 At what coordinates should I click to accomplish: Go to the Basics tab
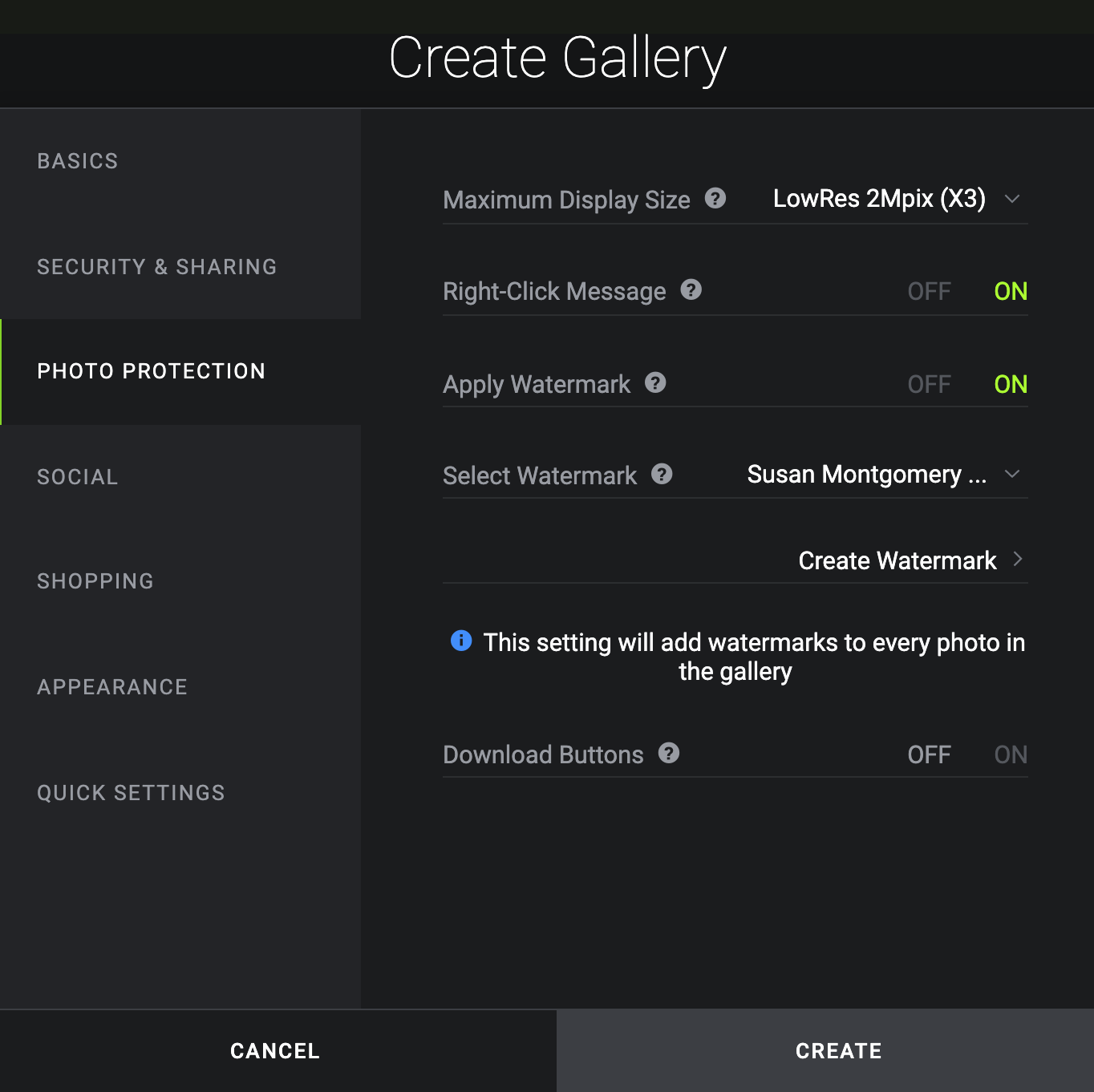[x=78, y=161]
